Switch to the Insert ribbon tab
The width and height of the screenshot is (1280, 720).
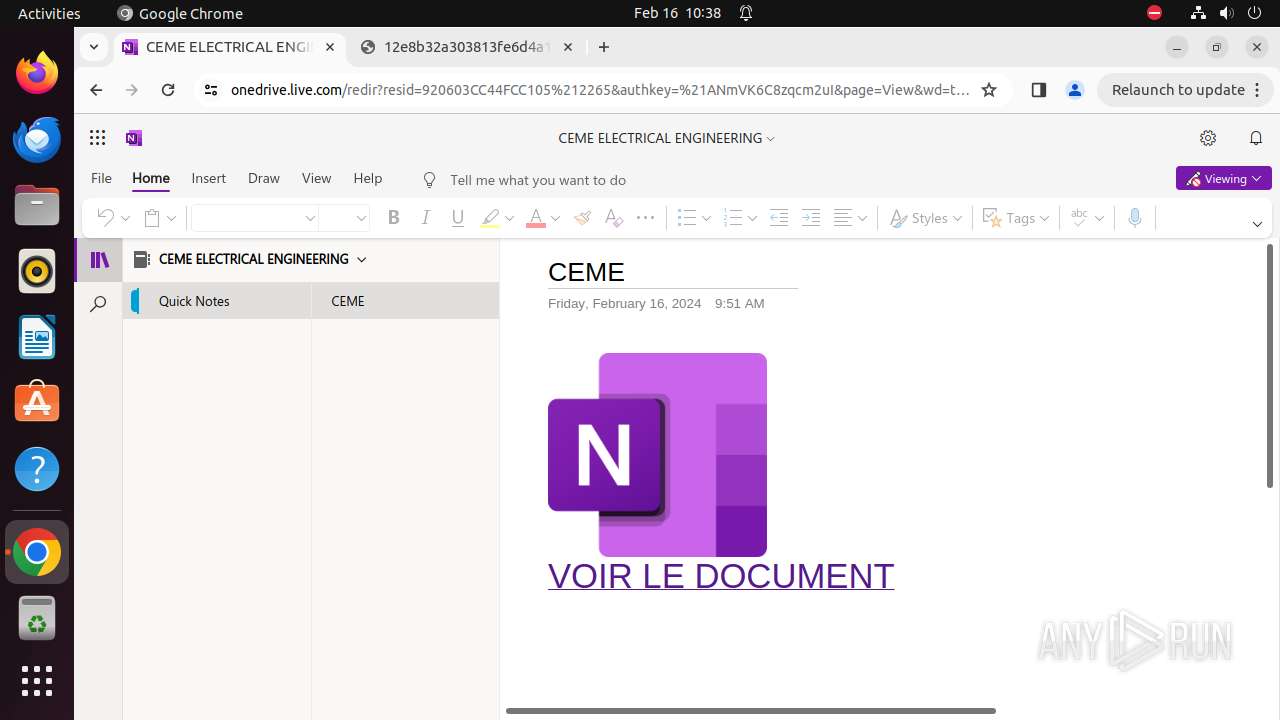point(208,178)
